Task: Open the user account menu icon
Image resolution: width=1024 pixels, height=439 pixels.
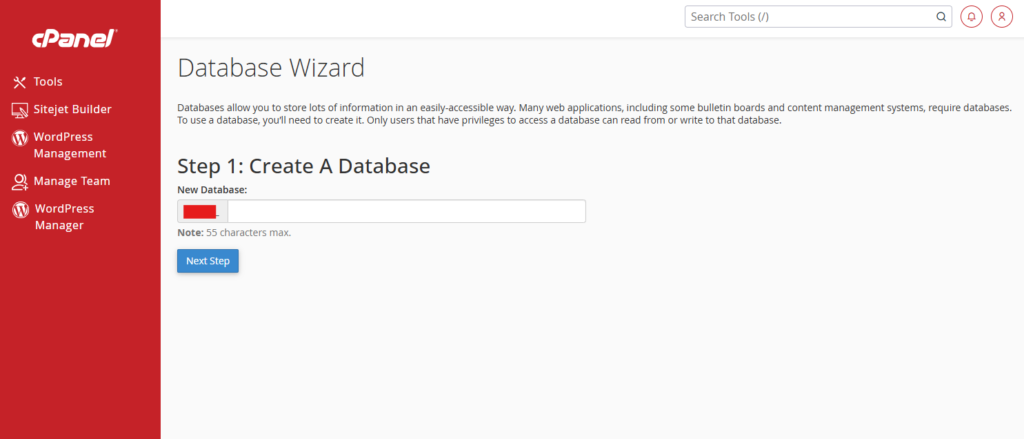Action: (1001, 17)
